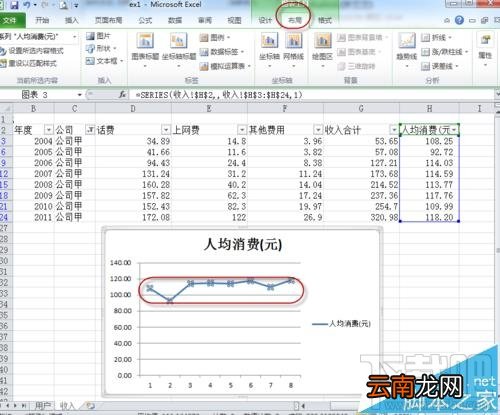The height and width of the screenshot is (415, 500).
Task: Open the 年度 column filter dropdown
Action: (49, 129)
